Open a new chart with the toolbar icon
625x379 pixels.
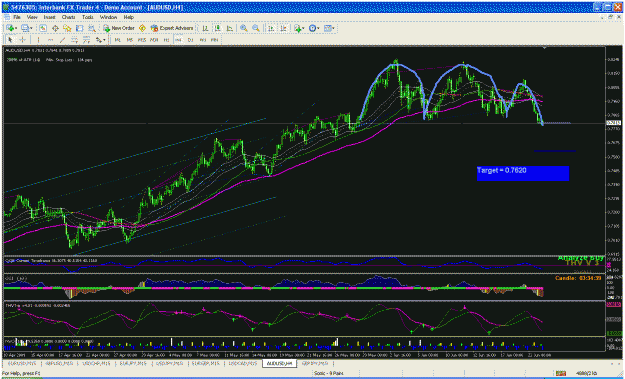coord(10,28)
